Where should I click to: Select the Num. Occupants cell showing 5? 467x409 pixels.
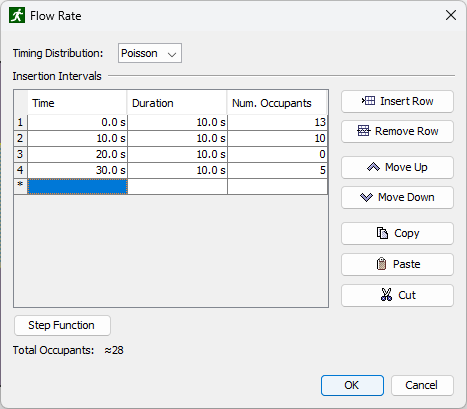277,170
